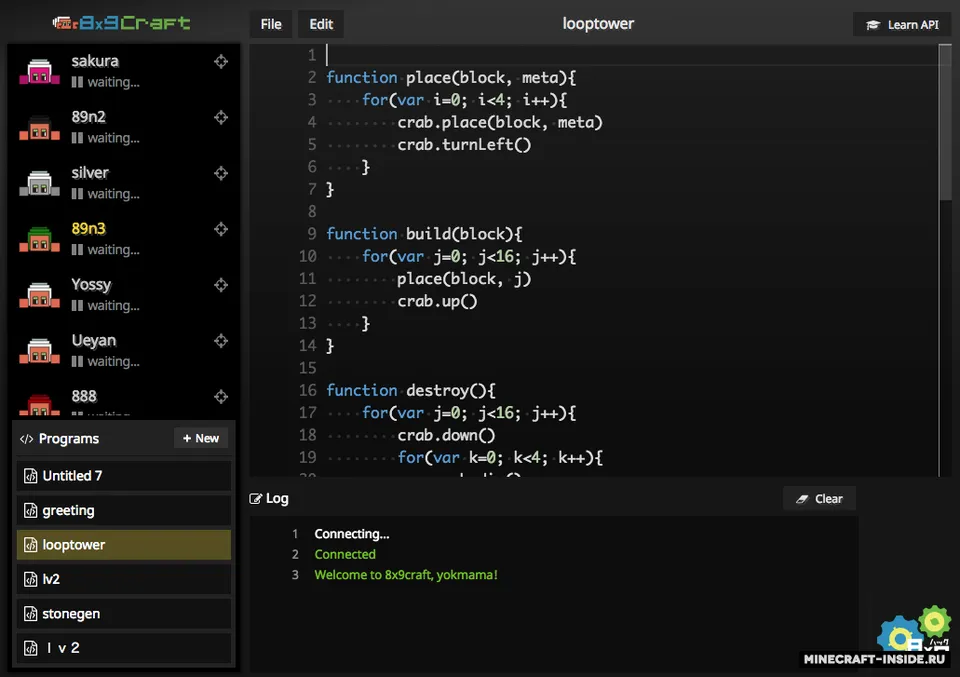Image resolution: width=960 pixels, height=677 pixels.
Task: Select the Ueyan crab avatar
Action: 39,351
